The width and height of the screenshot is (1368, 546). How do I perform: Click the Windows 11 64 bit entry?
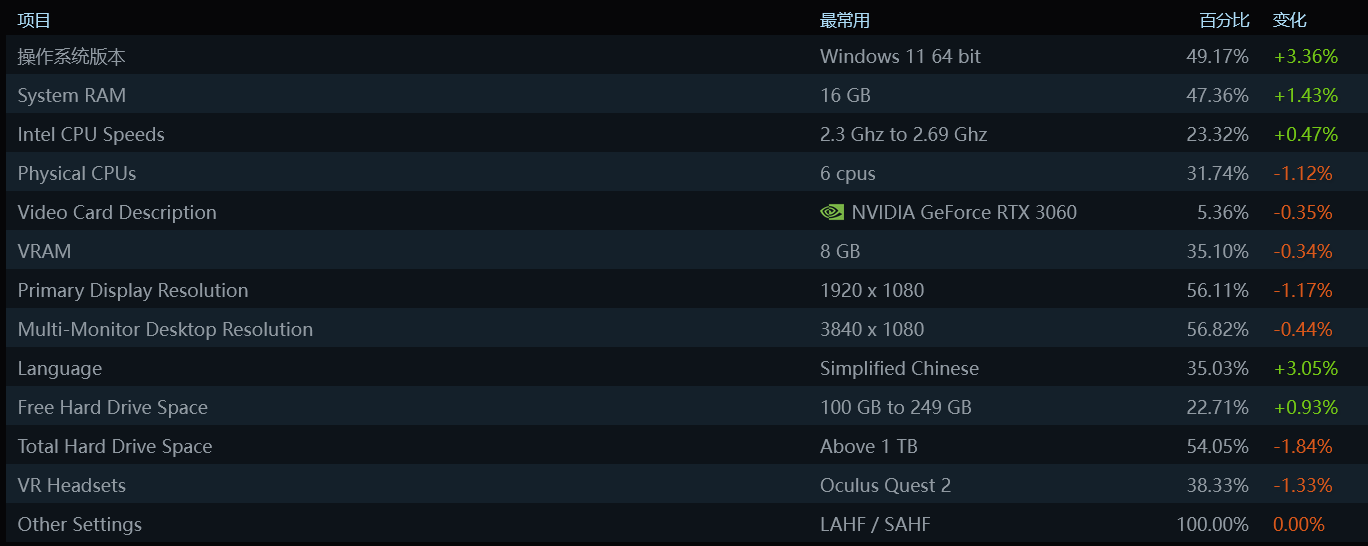(900, 56)
